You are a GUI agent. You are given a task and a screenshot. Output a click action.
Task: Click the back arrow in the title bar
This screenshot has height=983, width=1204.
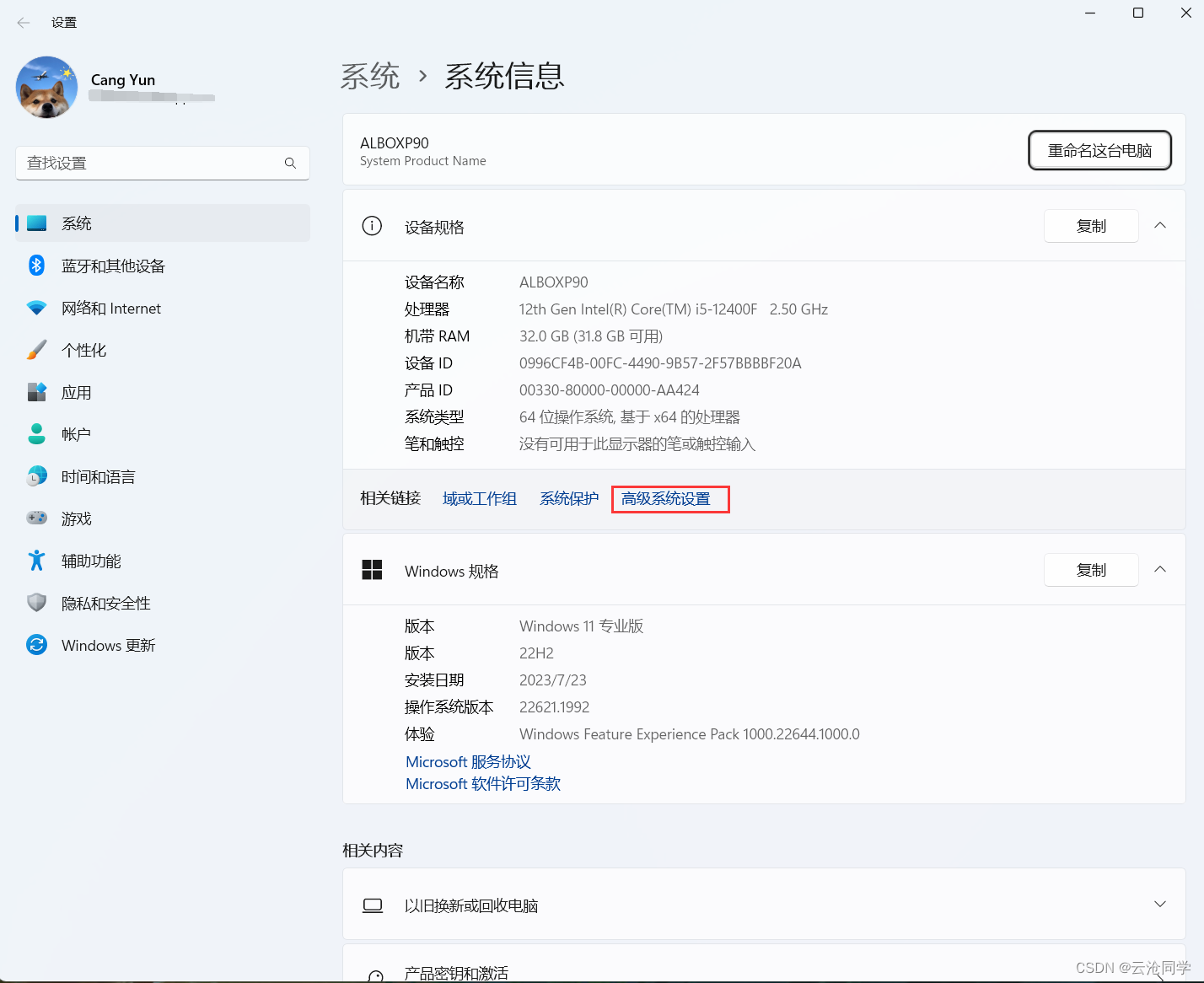click(x=24, y=23)
